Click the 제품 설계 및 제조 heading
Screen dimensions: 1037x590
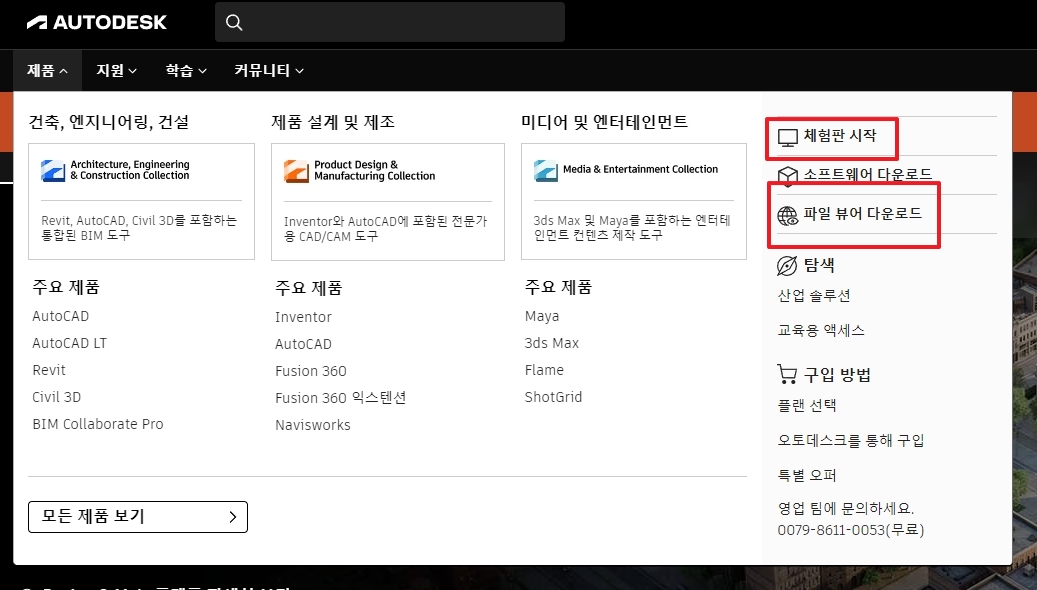coord(333,122)
